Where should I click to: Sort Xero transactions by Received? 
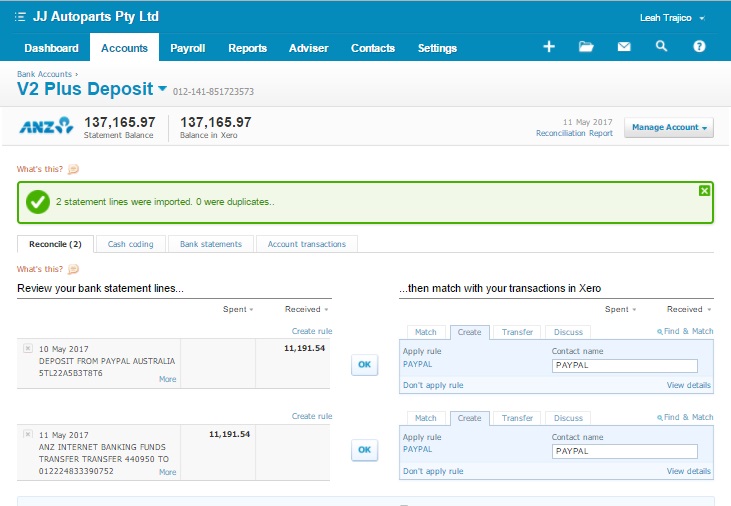coord(689,309)
